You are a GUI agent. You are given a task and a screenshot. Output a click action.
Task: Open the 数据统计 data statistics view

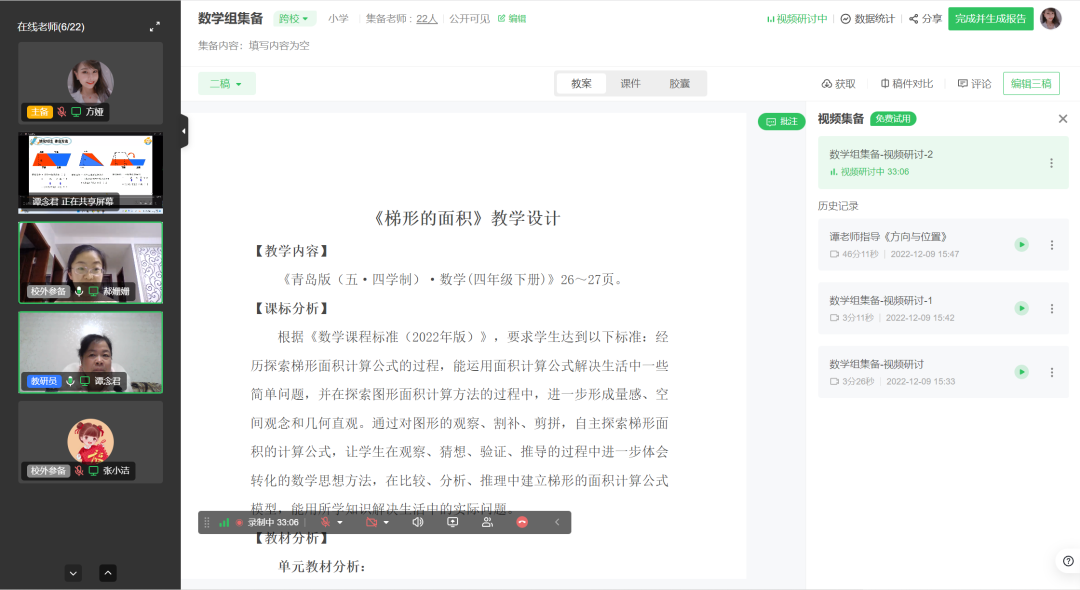(x=866, y=18)
